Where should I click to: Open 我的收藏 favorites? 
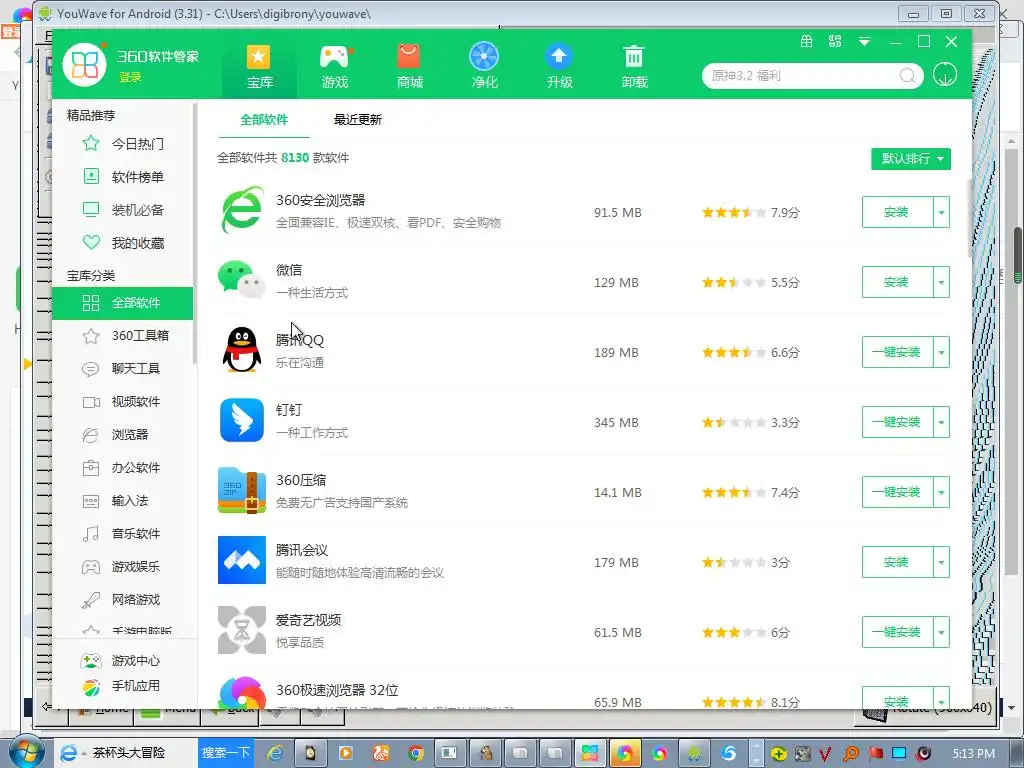pyautogui.click(x=123, y=243)
